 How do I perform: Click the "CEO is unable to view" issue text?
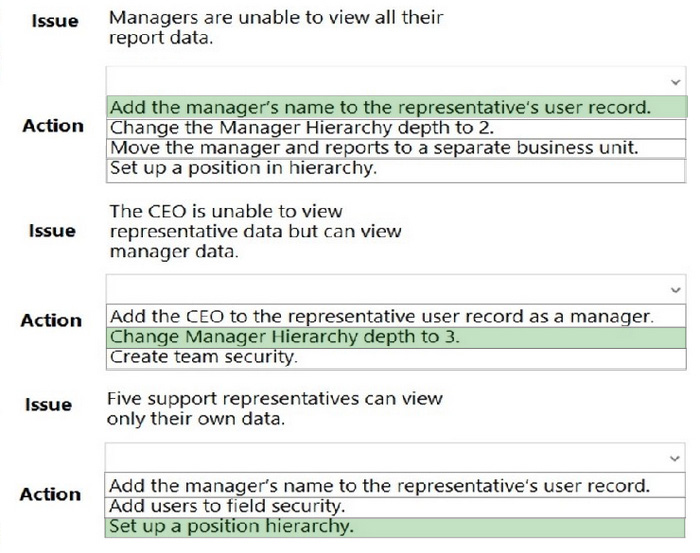click(x=255, y=231)
